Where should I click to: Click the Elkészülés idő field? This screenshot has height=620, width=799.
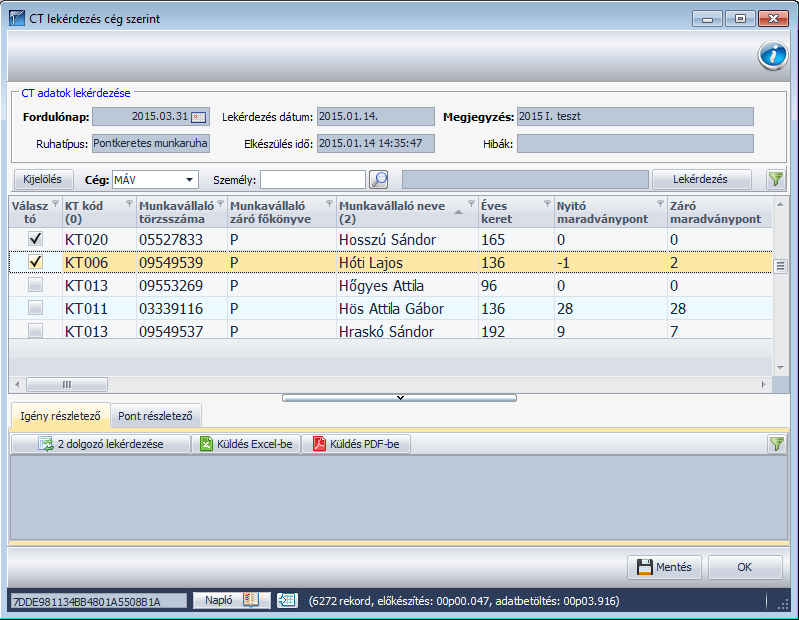click(x=376, y=144)
